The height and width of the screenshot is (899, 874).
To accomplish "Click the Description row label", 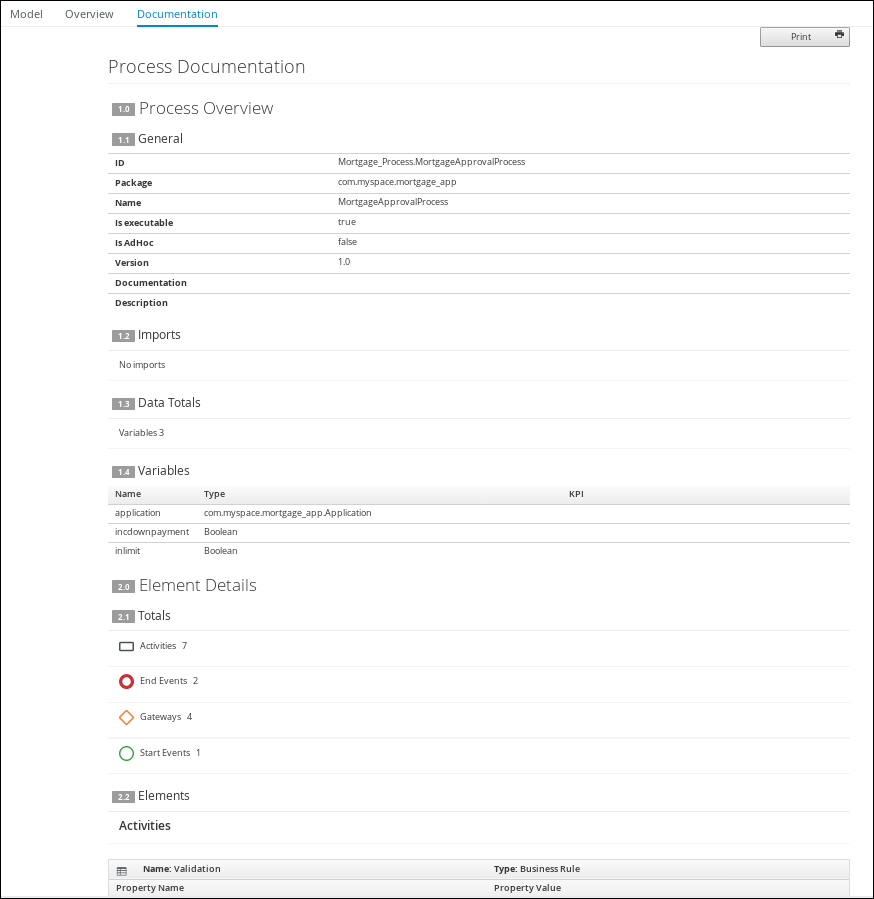I will click(x=141, y=303).
